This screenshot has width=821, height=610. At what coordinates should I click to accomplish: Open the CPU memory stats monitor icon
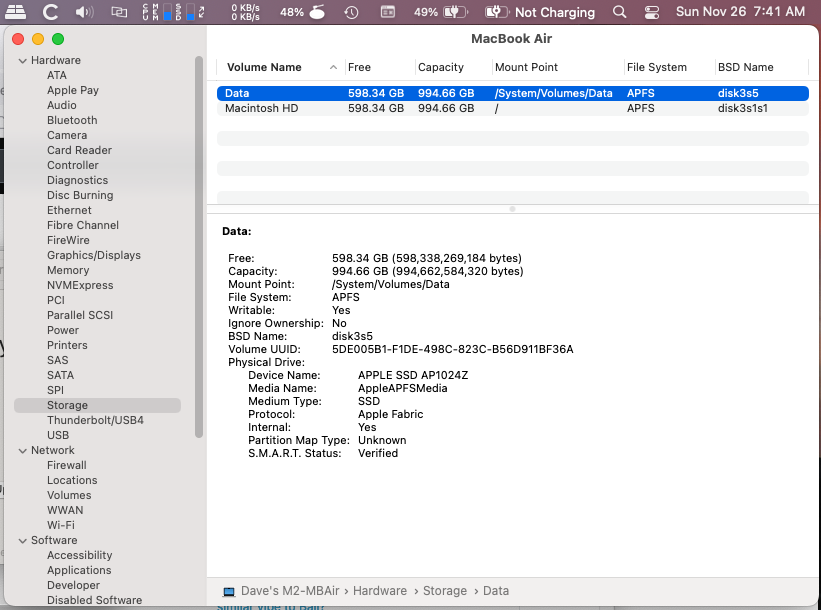[x=173, y=12]
